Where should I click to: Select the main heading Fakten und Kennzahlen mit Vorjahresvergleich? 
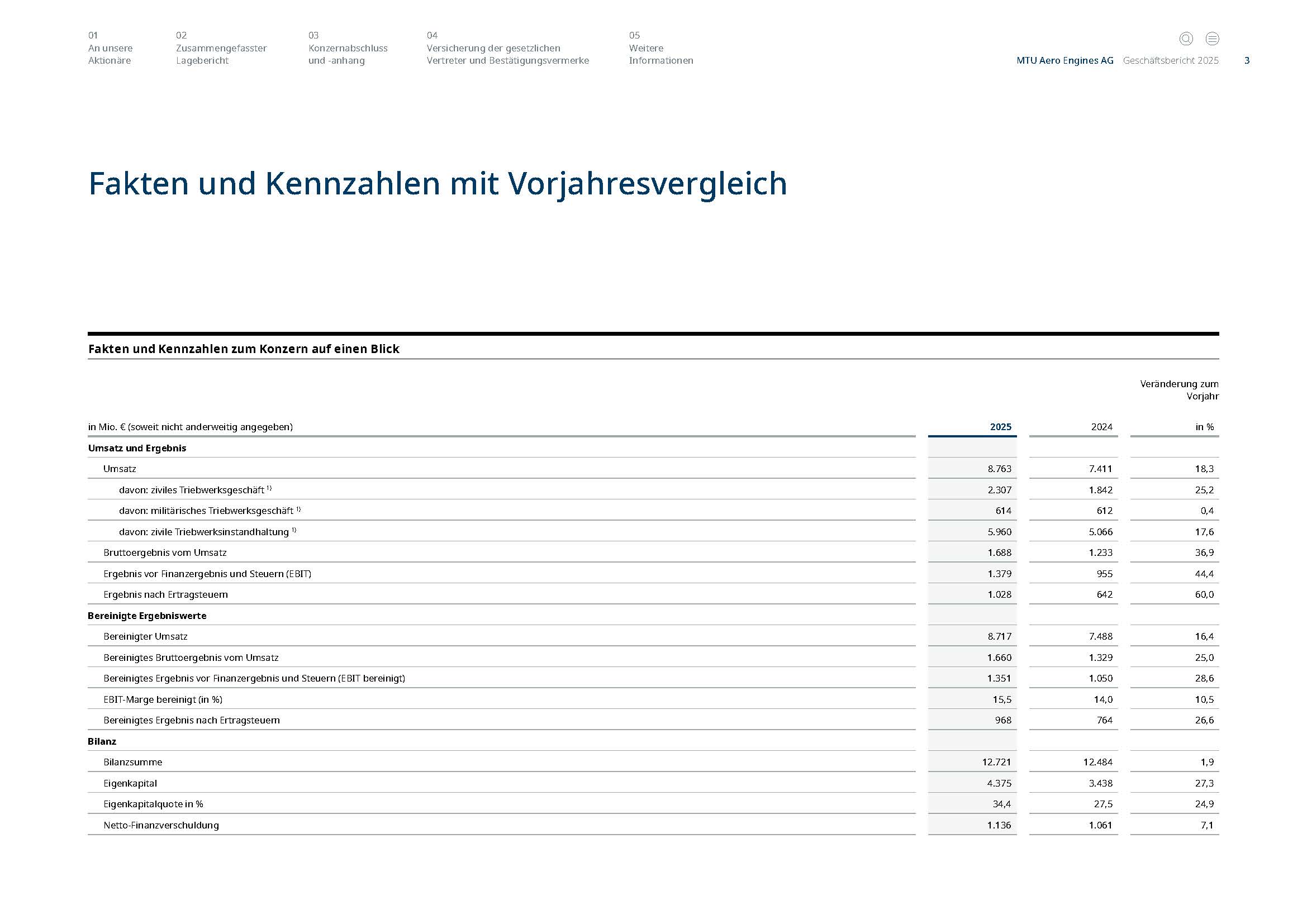pos(438,184)
